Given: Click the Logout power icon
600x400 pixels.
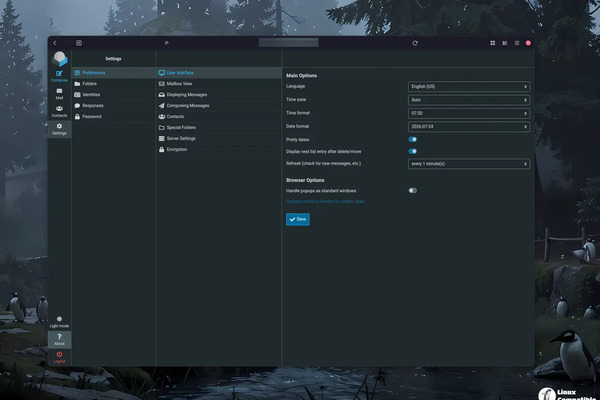Looking at the screenshot, I should coord(59,356).
